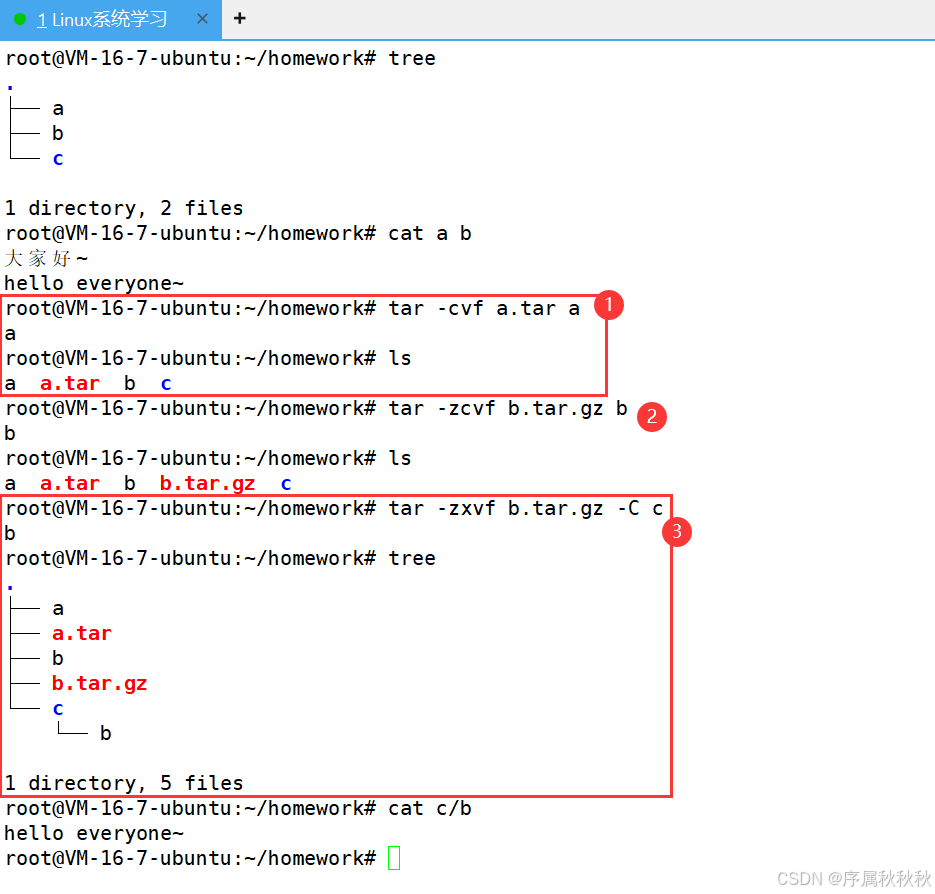Click the red a.tar entry in the tree output
The height and width of the screenshot is (894, 935).
click(82, 633)
